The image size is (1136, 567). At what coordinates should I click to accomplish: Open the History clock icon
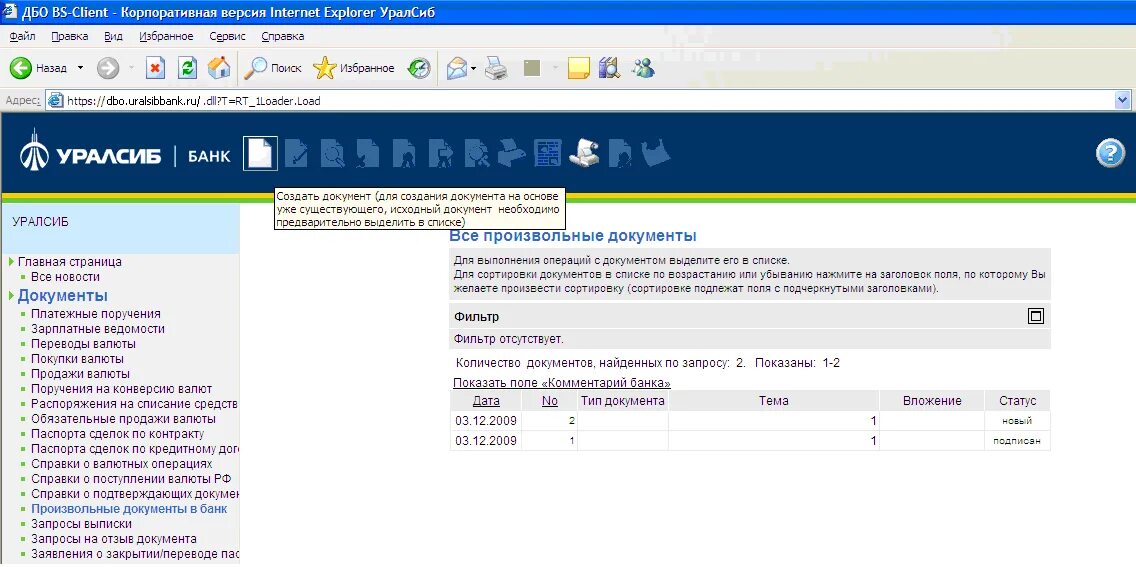[419, 68]
